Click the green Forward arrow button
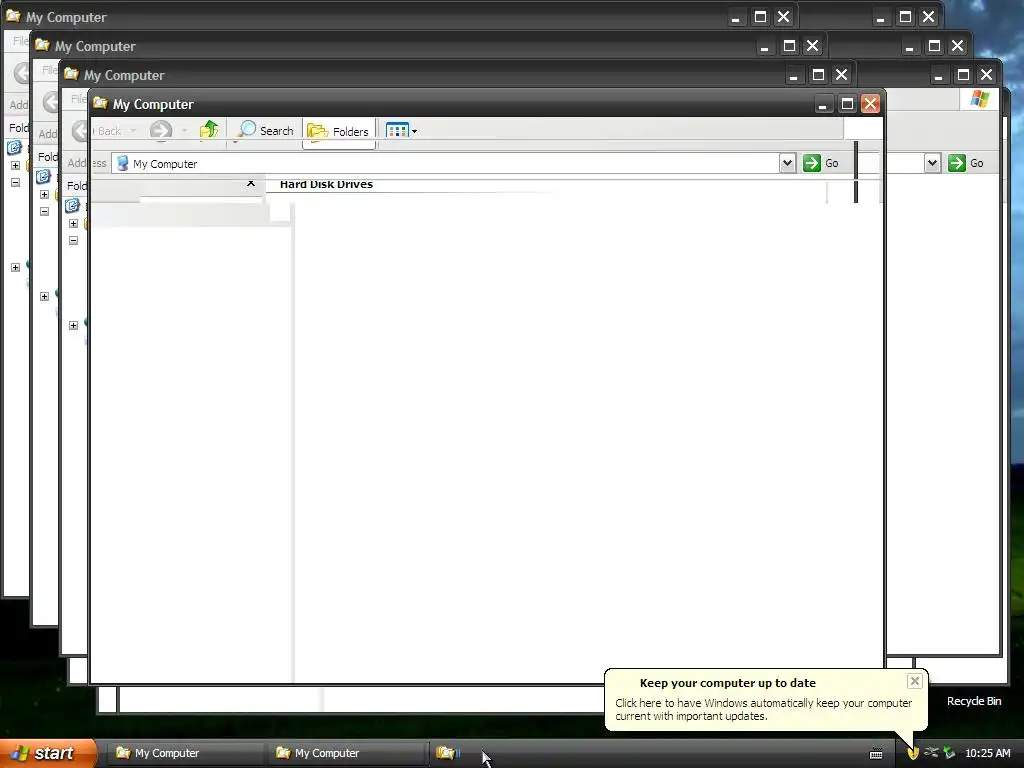This screenshot has width=1024, height=768. point(161,131)
